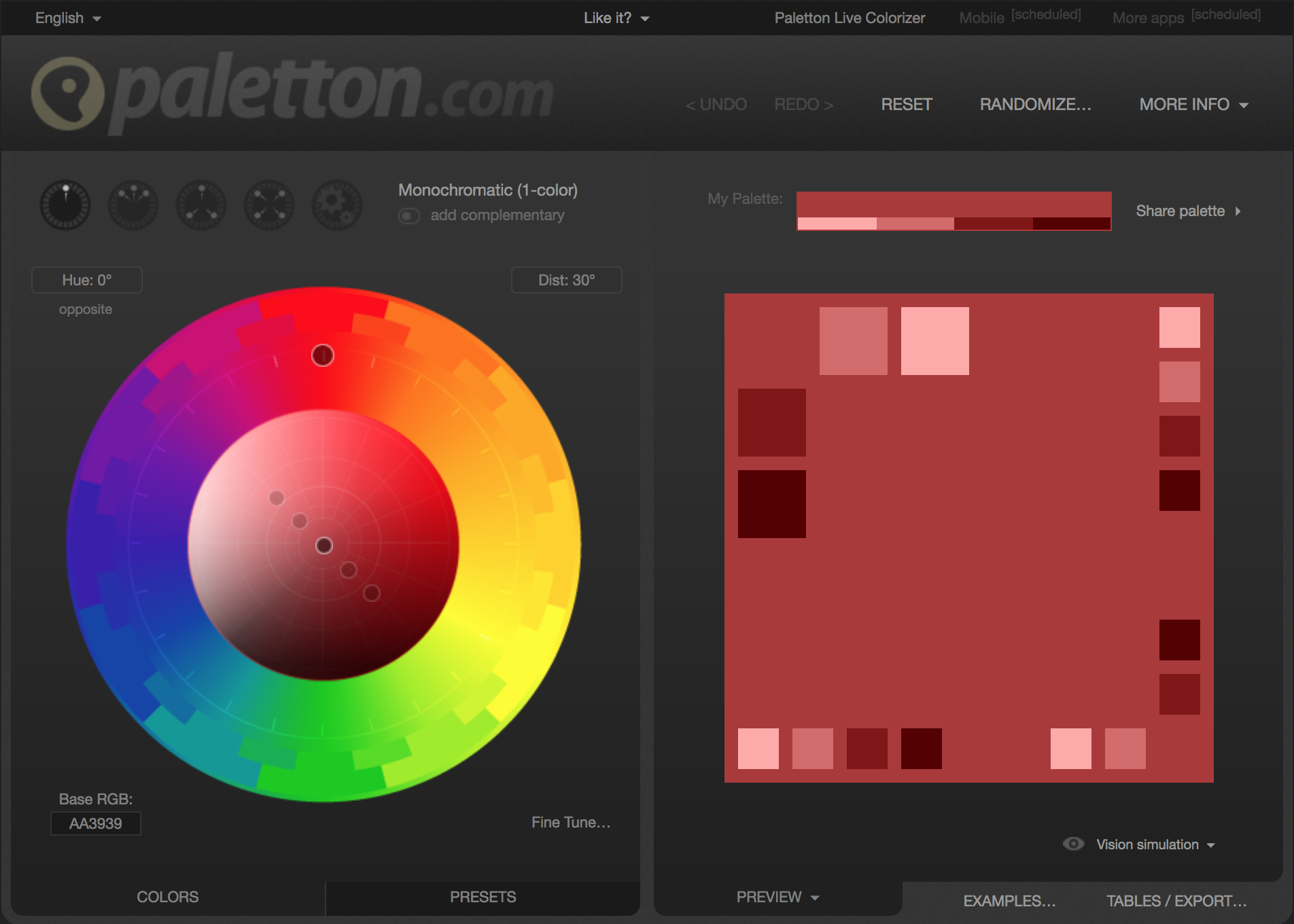Click the Mobile scheduled menu item

point(1019,17)
